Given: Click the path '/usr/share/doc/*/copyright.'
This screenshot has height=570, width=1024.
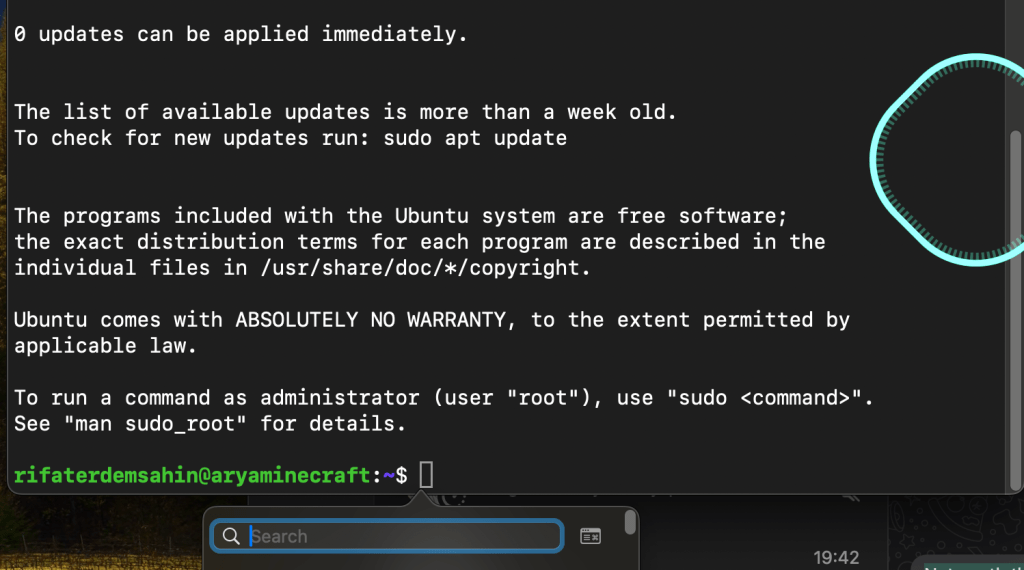Looking at the screenshot, I should (425, 268).
